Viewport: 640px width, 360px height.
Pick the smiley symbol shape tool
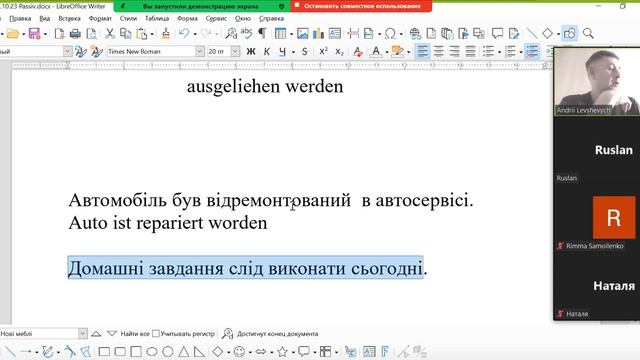coord(239,351)
